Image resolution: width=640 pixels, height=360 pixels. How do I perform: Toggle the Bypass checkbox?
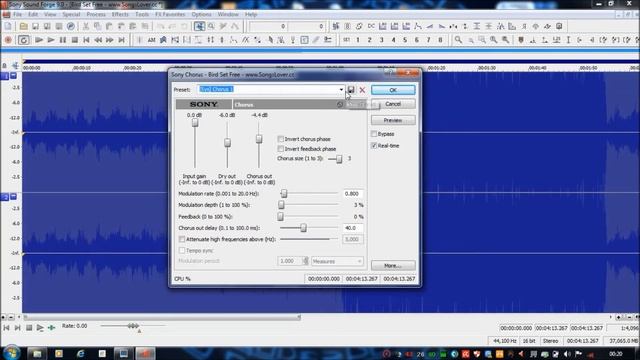pyautogui.click(x=374, y=134)
